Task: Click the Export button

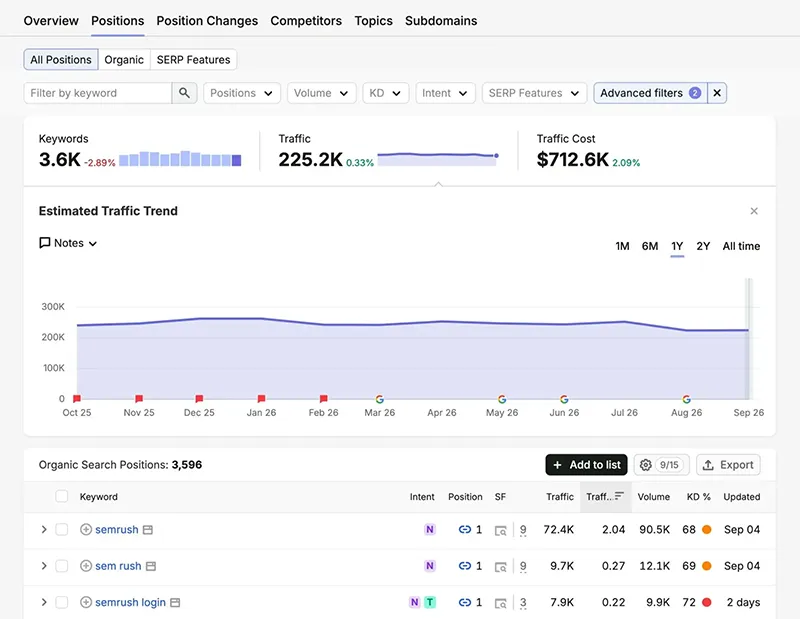Action: 728,465
